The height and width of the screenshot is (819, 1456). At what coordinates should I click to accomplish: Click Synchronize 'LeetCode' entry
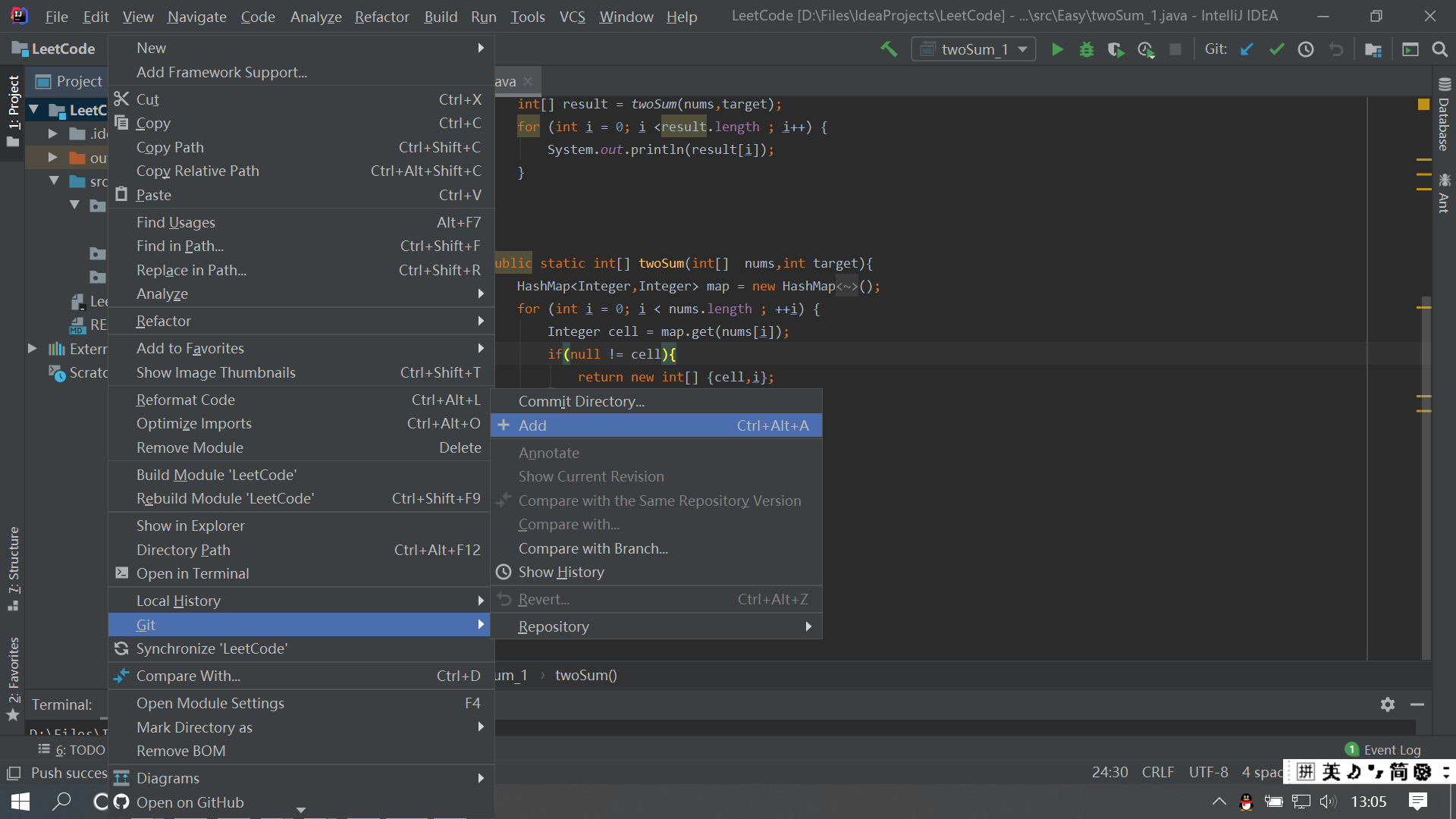pos(301,648)
